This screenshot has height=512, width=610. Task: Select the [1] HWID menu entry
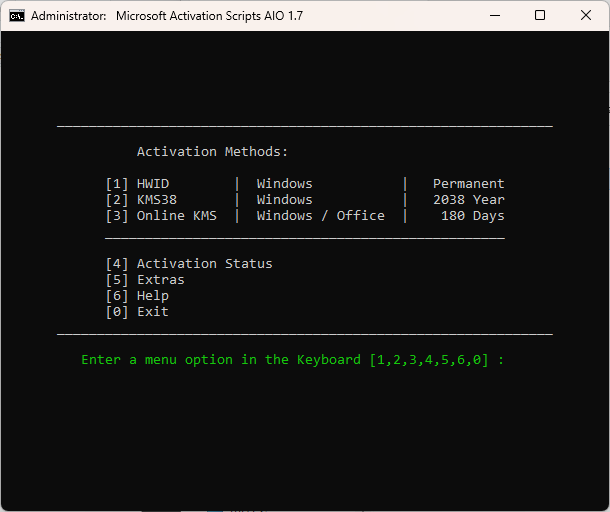[x=137, y=184]
